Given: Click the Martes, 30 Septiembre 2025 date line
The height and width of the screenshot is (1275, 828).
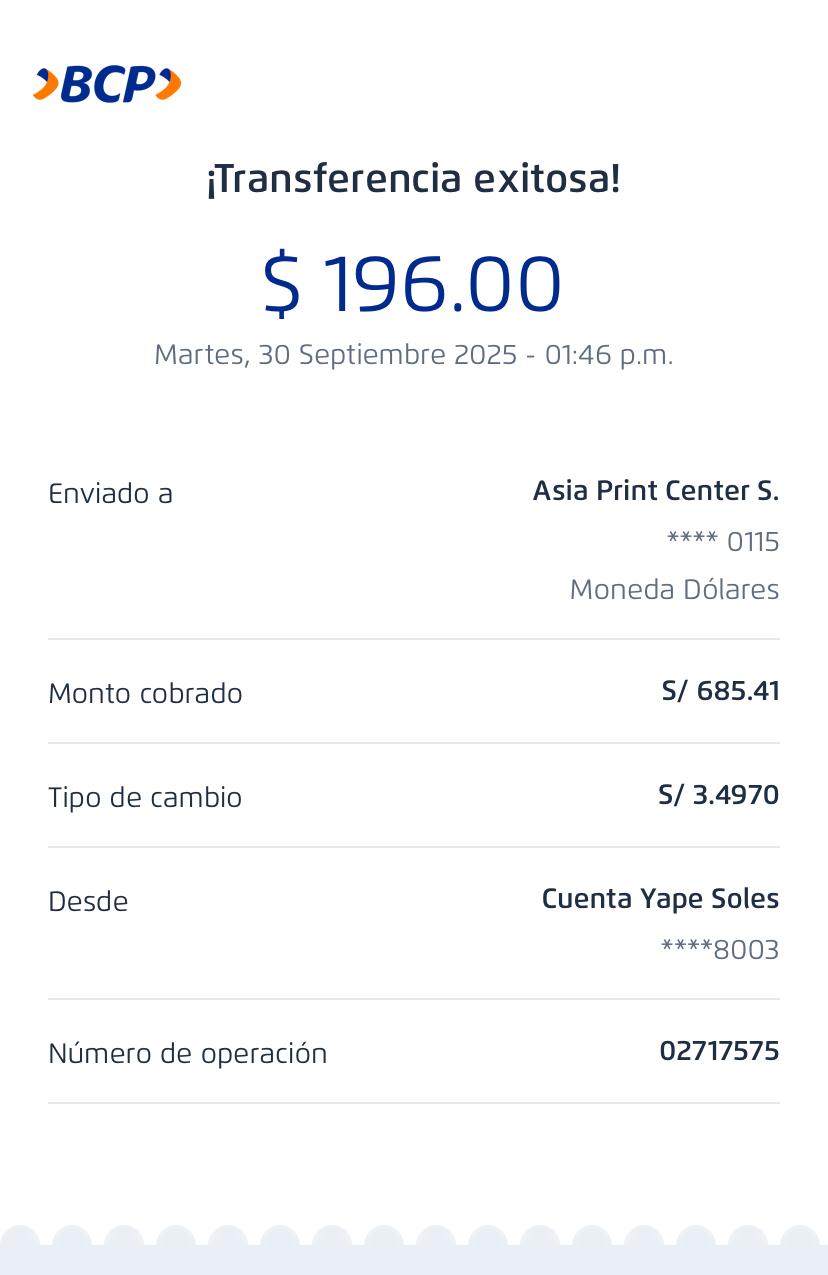Looking at the screenshot, I should tap(413, 355).
